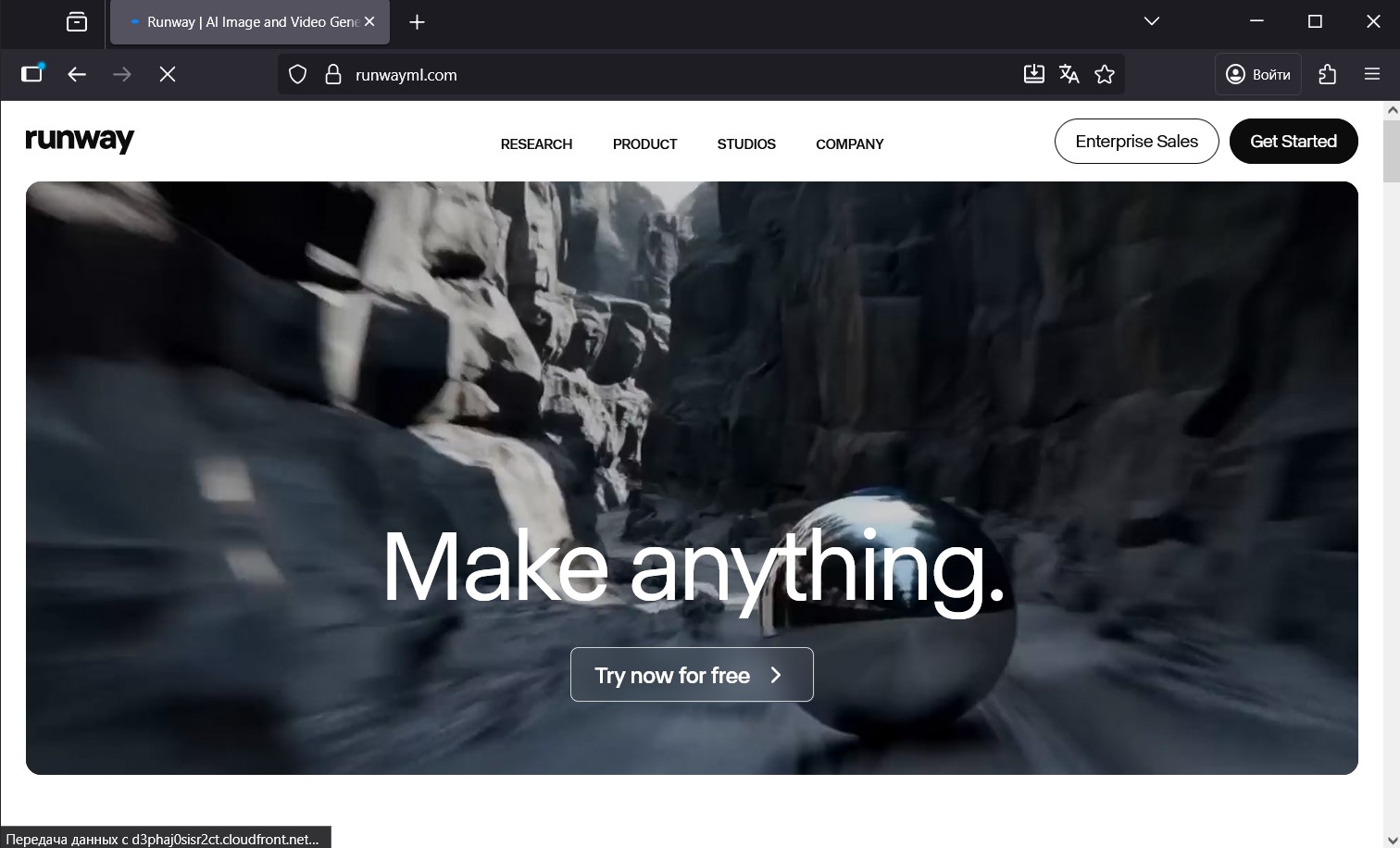Expand the list all tabs dropdown
Image resolution: width=1400 pixels, height=848 pixels.
click(x=1151, y=21)
